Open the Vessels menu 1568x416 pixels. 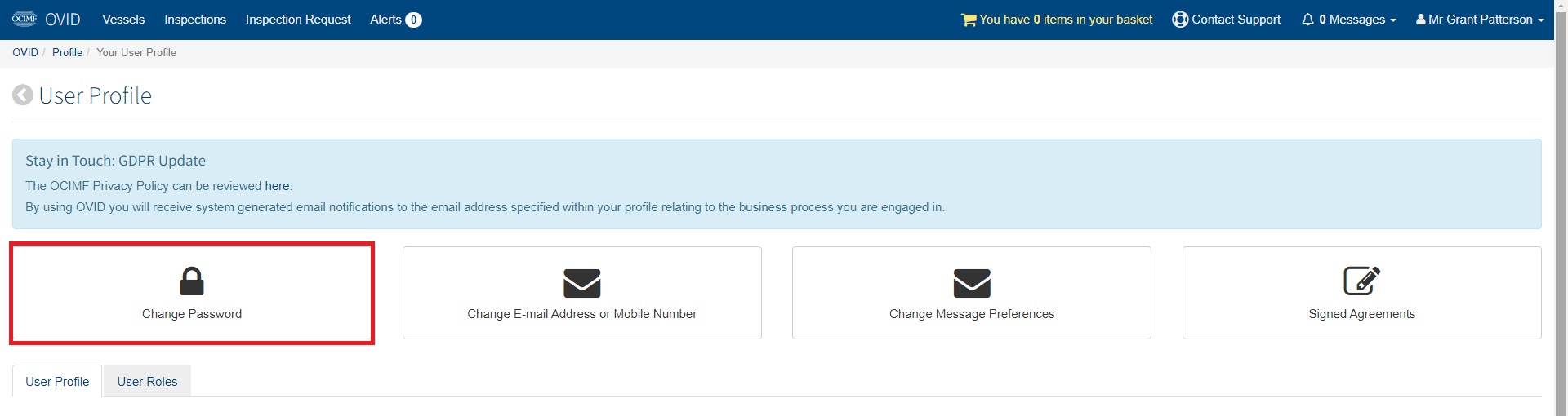123,20
